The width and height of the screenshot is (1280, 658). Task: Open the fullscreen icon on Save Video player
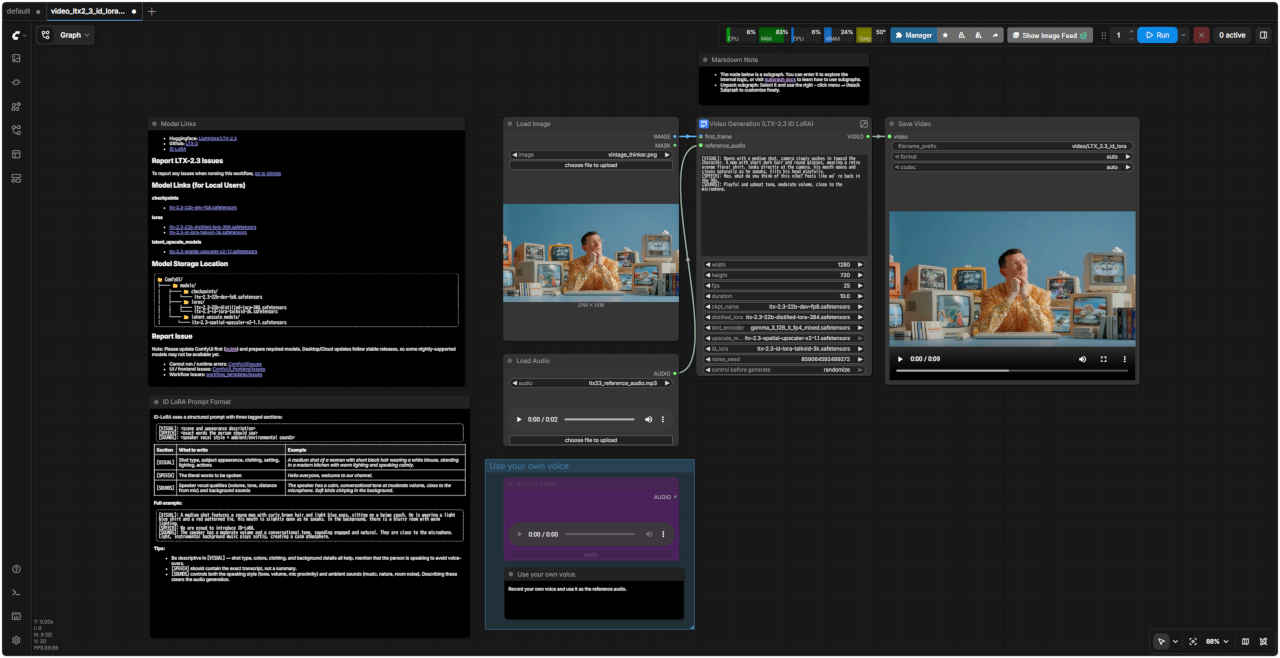point(1104,359)
